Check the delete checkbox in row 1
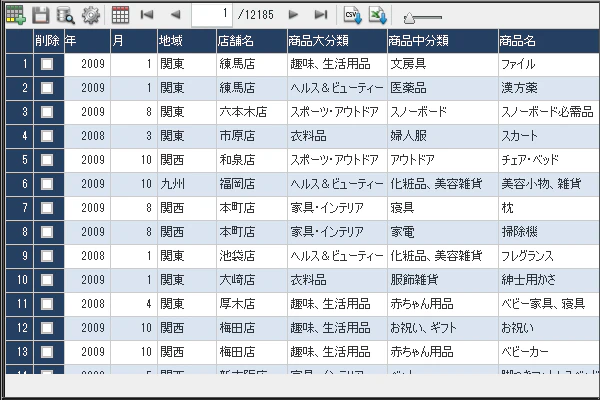The image size is (600, 400). click(47, 64)
